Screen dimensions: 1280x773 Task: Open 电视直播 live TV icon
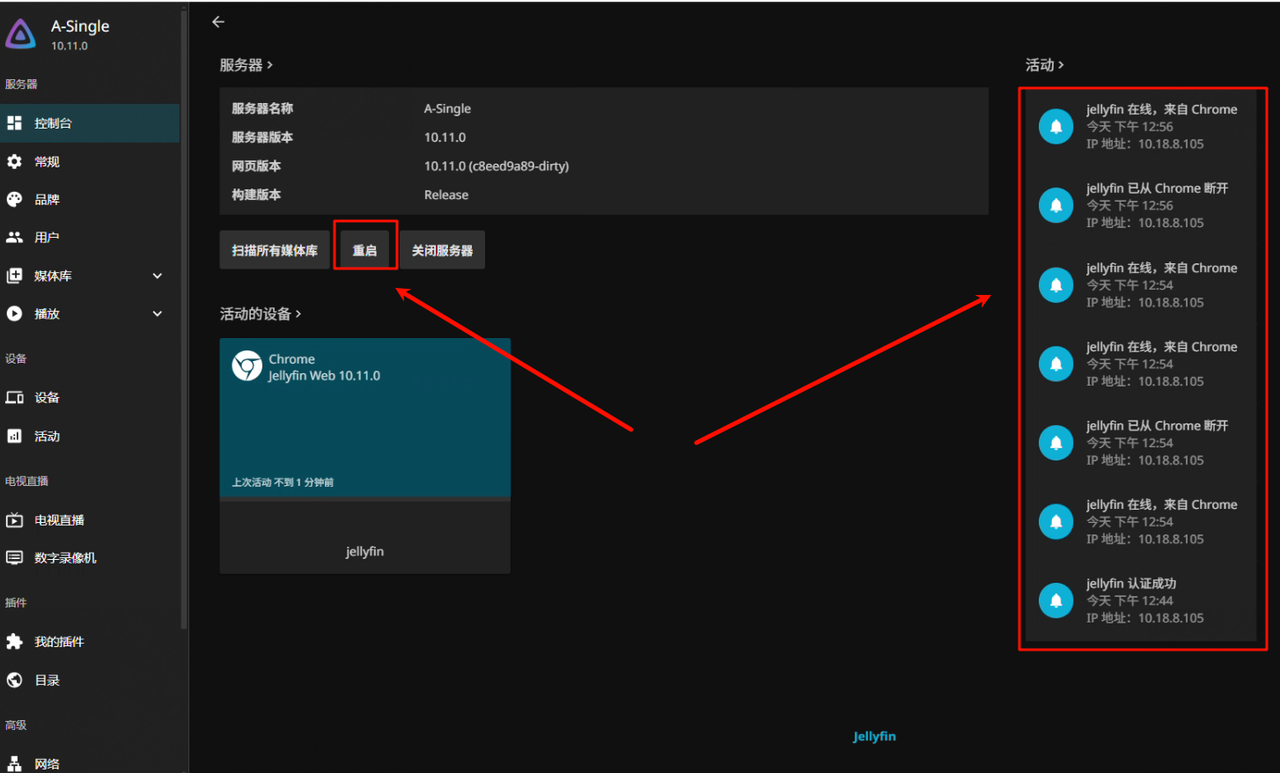[x=14, y=520]
